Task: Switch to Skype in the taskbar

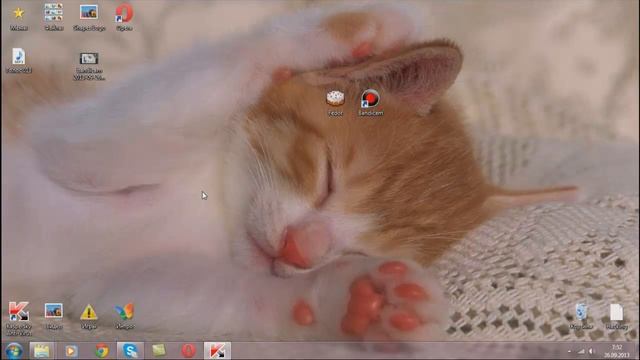Action: pos(130,351)
